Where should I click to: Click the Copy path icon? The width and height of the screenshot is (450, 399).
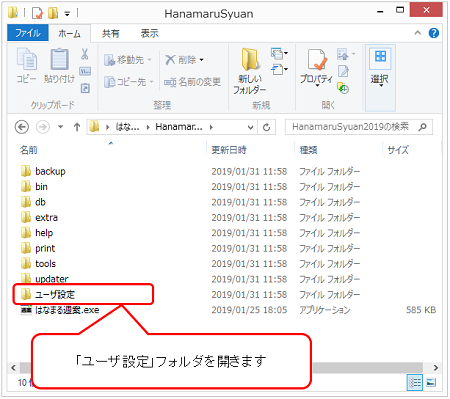[85, 71]
